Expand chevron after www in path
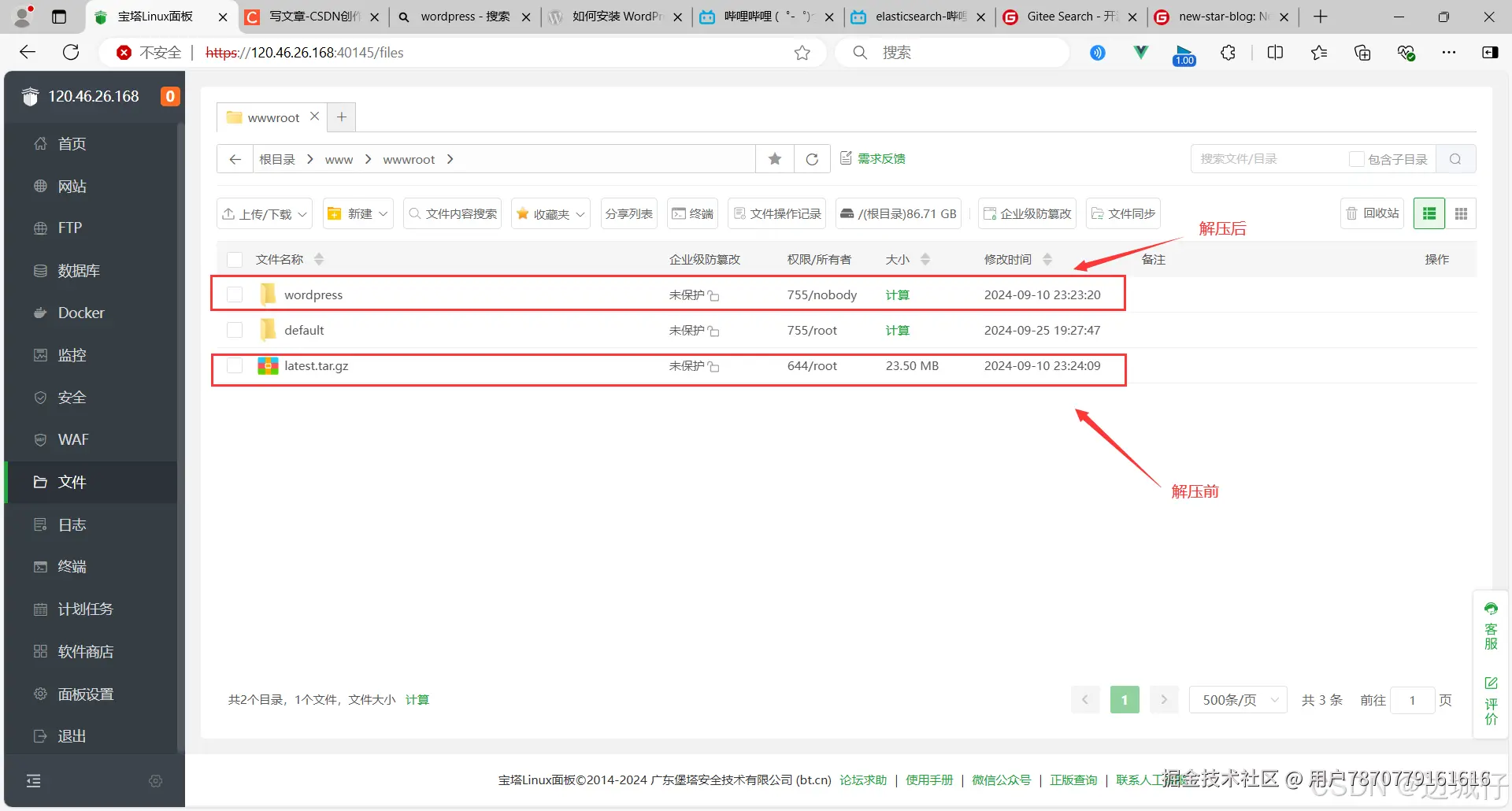The width and height of the screenshot is (1512, 811). (x=368, y=159)
